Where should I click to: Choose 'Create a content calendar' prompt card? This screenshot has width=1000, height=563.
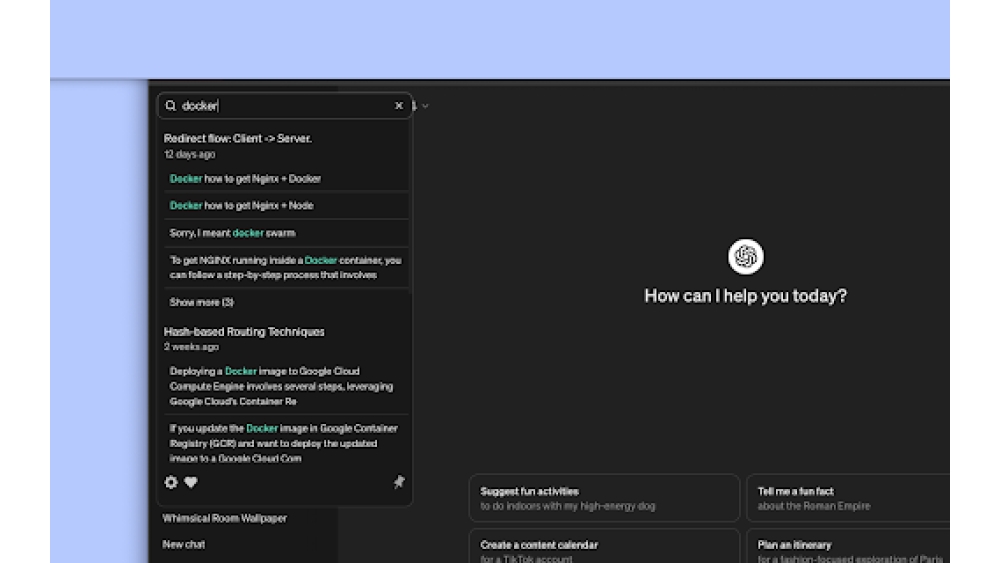point(604,546)
